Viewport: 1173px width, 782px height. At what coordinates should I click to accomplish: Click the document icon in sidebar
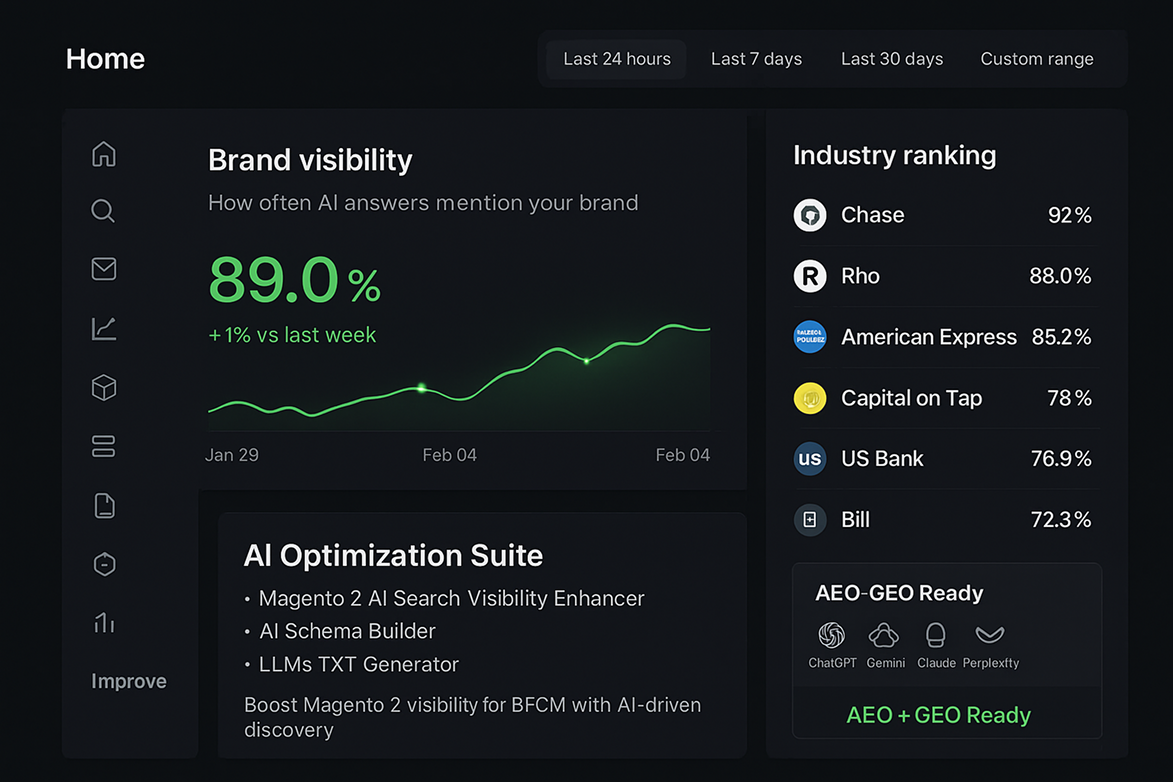[104, 505]
